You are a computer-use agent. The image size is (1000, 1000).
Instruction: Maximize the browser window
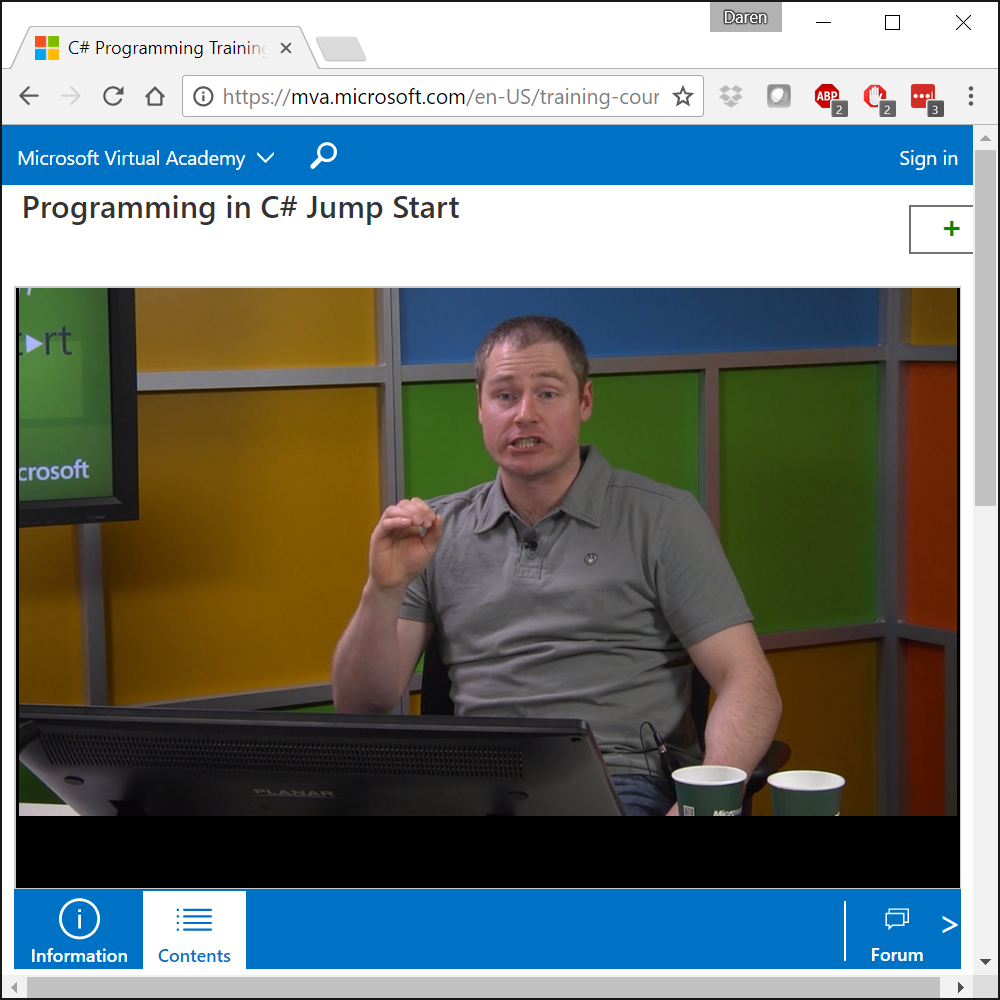[x=892, y=22]
